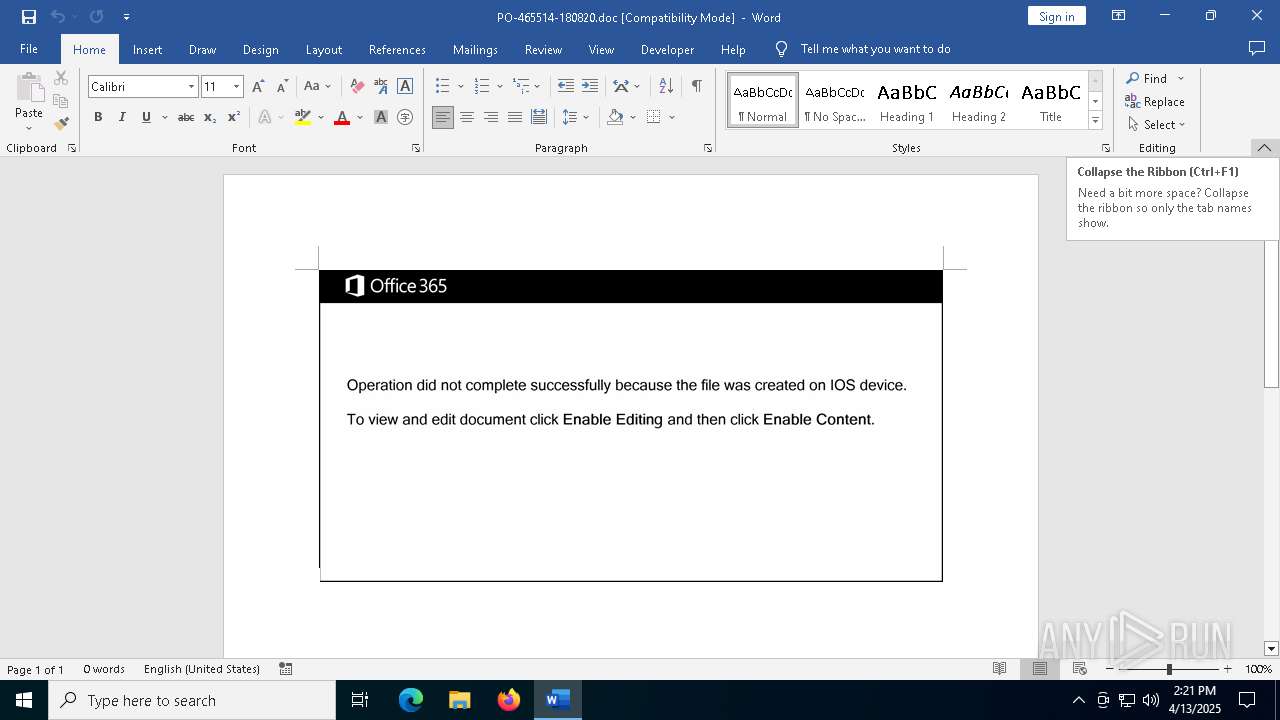Increase font size with the Grow Font icon
The image size is (1280, 720).
[258, 86]
